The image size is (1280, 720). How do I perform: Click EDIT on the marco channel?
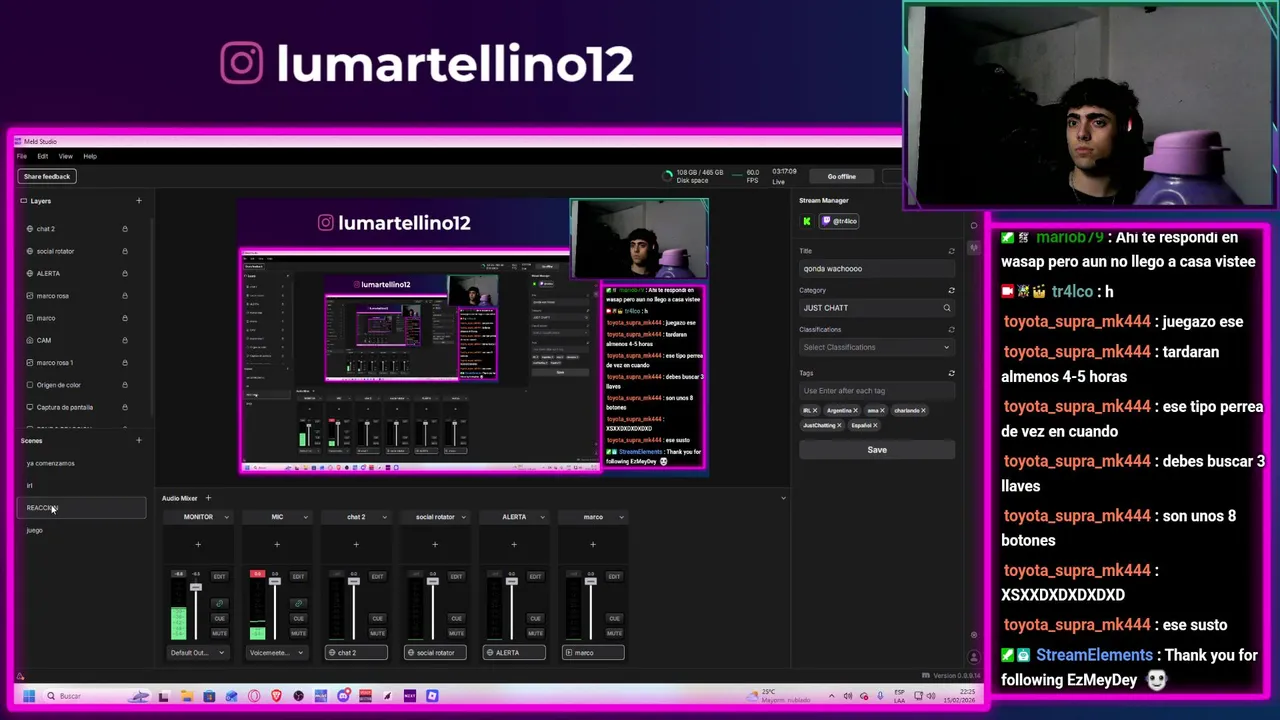coord(614,576)
